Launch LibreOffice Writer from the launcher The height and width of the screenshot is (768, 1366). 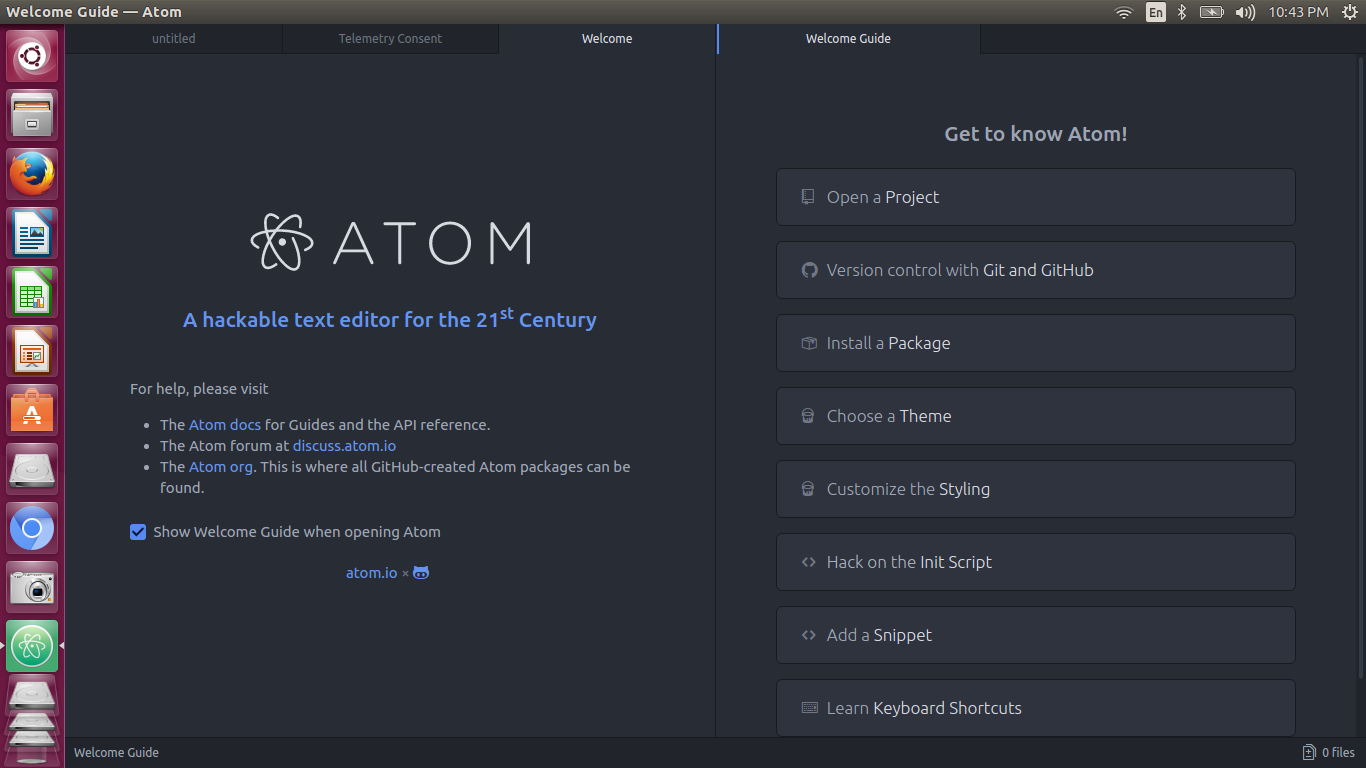(32, 233)
